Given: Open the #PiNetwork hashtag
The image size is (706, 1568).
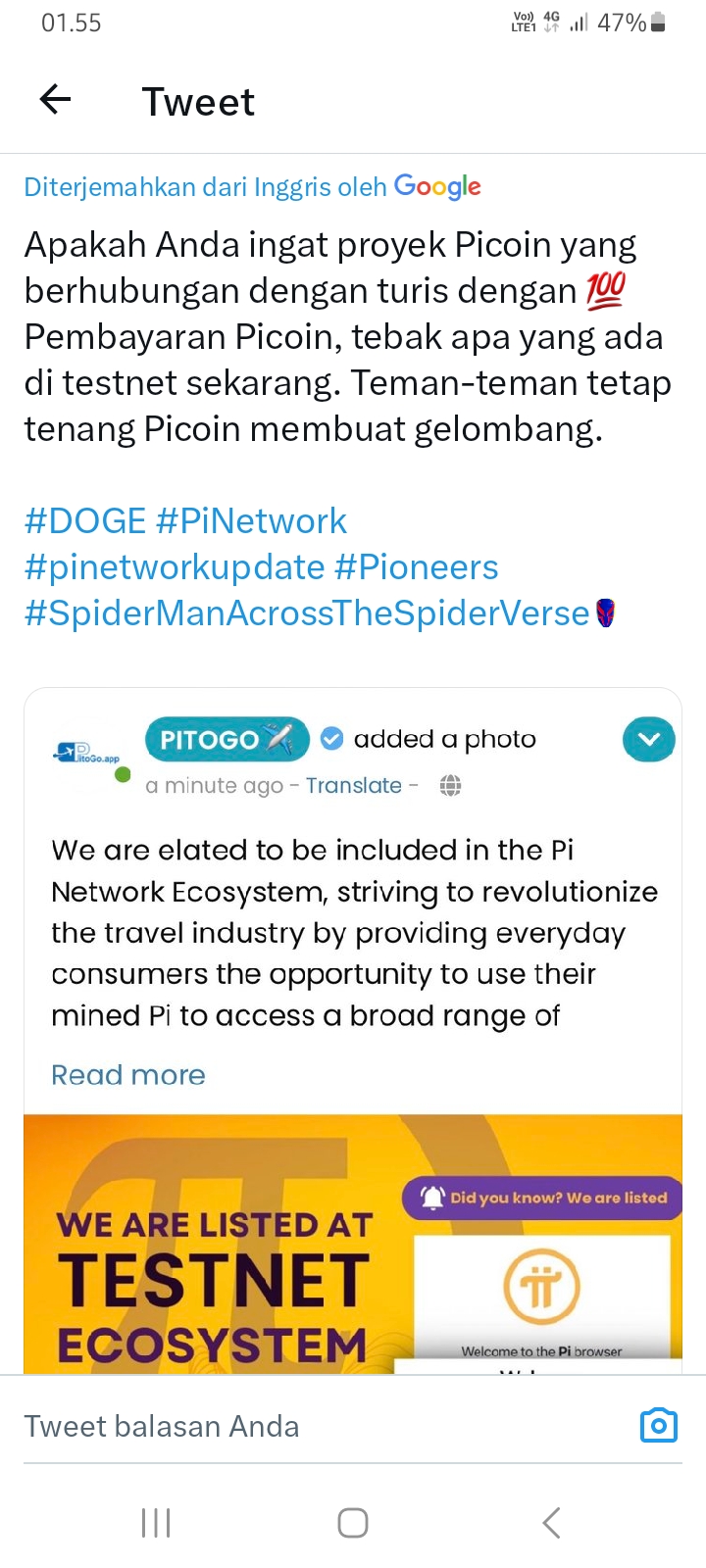Looking at the screenshot, I should [x=251, y=520].
